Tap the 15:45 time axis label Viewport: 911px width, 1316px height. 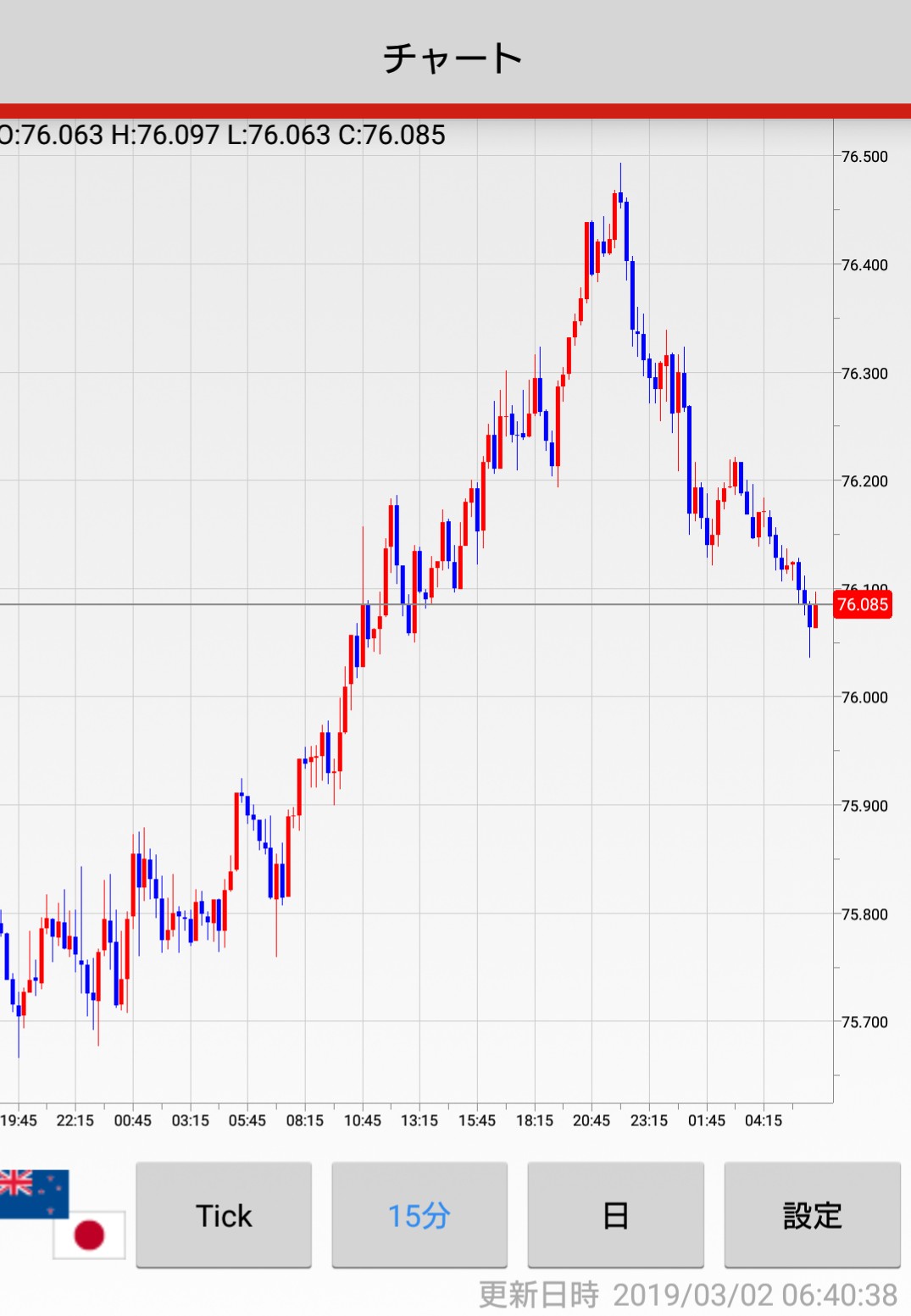coord(477,1120)
